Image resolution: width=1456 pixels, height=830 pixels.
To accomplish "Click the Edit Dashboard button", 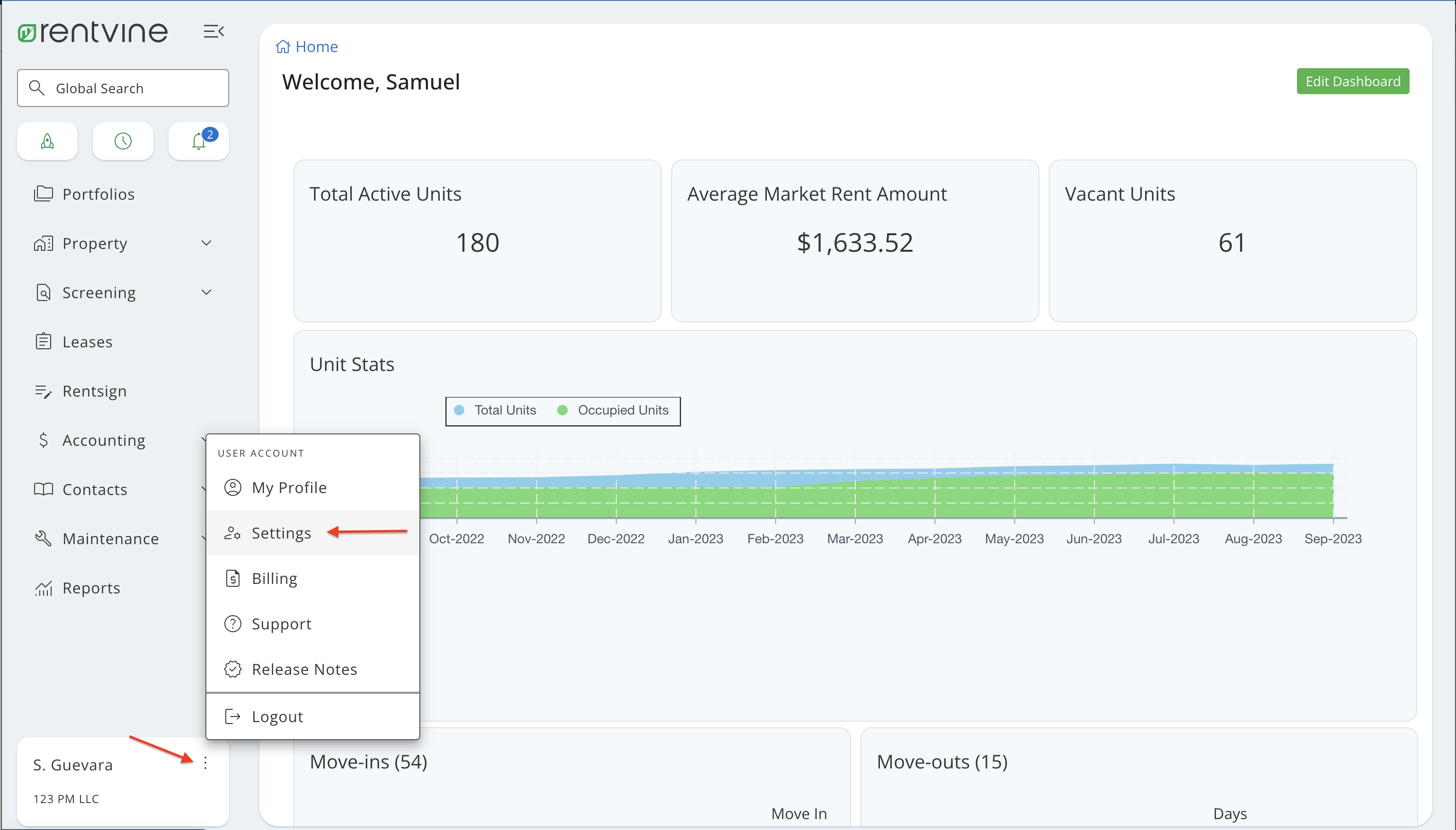I will 1352,81.
